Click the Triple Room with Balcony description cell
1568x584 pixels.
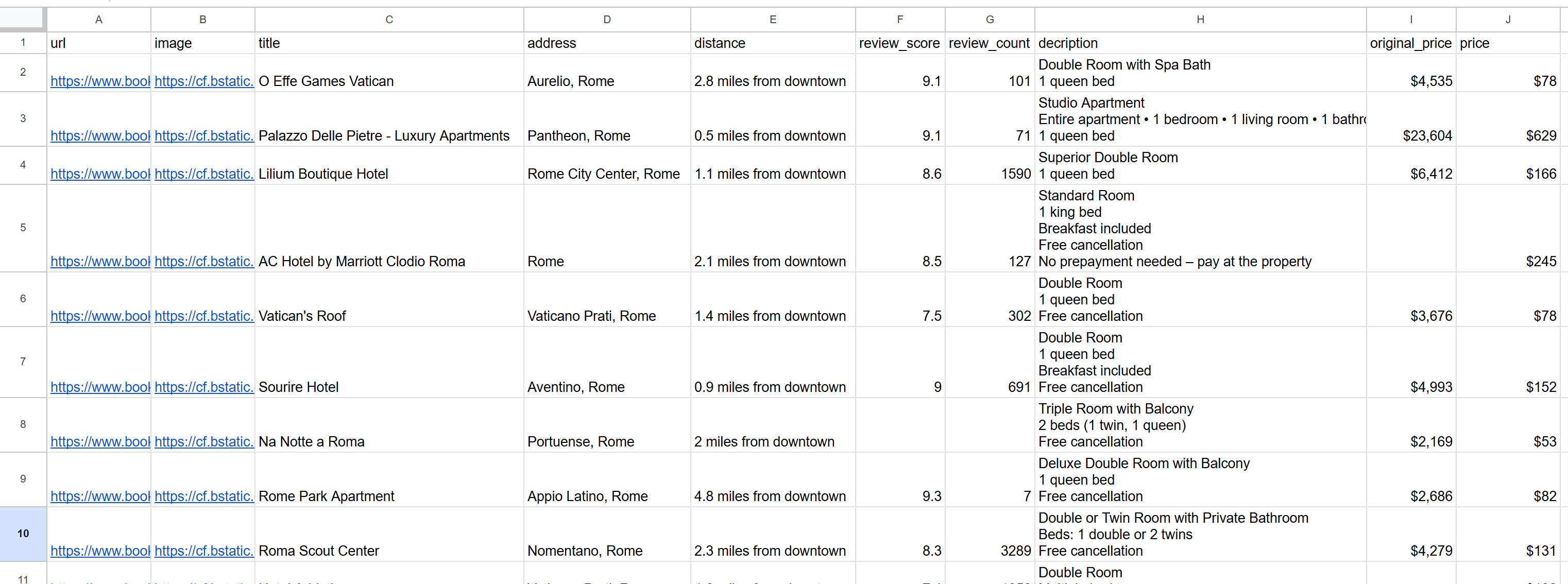[1200, 425]
